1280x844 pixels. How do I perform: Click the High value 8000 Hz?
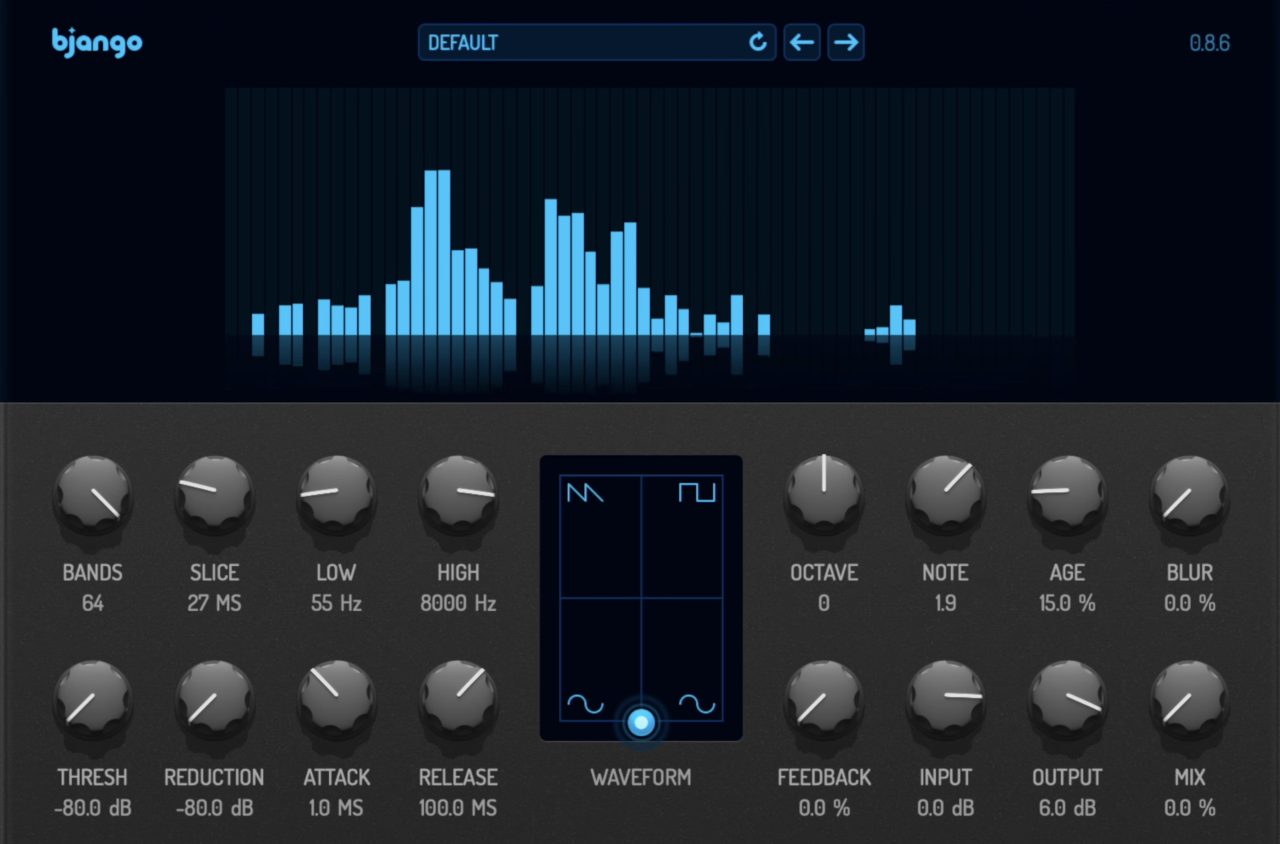pyautogui.click(x=458, y=604)
